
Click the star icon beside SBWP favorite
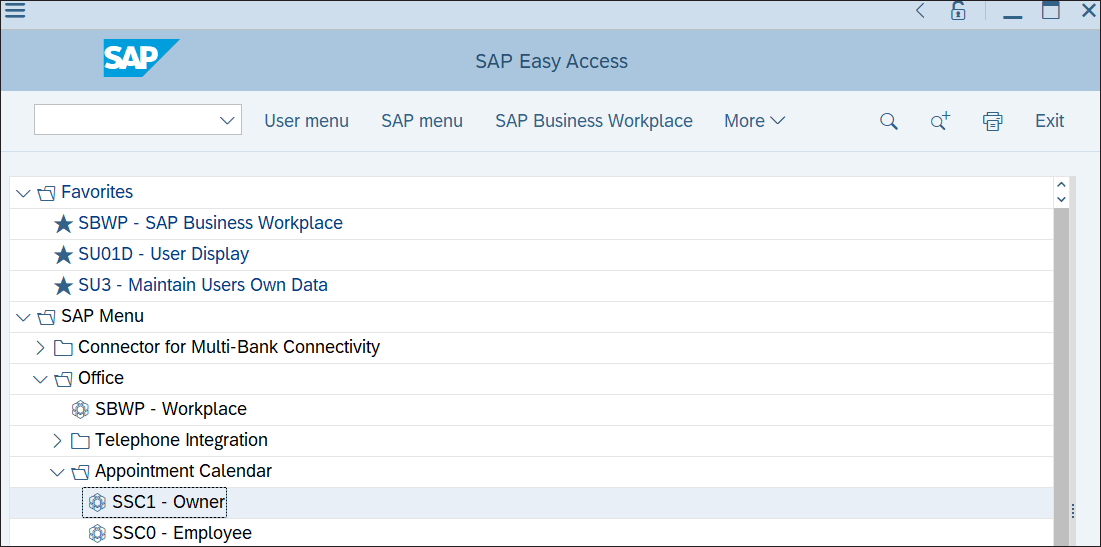(64, 224)
